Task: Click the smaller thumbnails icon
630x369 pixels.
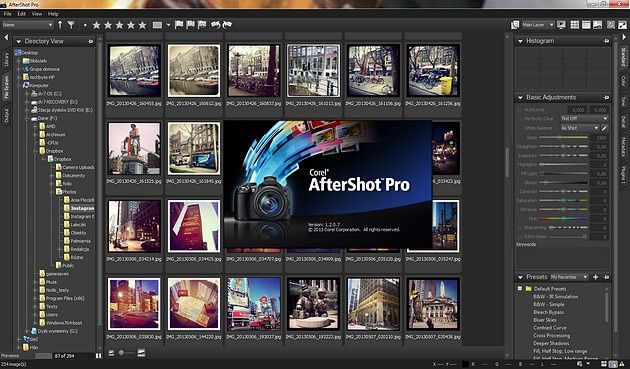Action: point(111,353)
